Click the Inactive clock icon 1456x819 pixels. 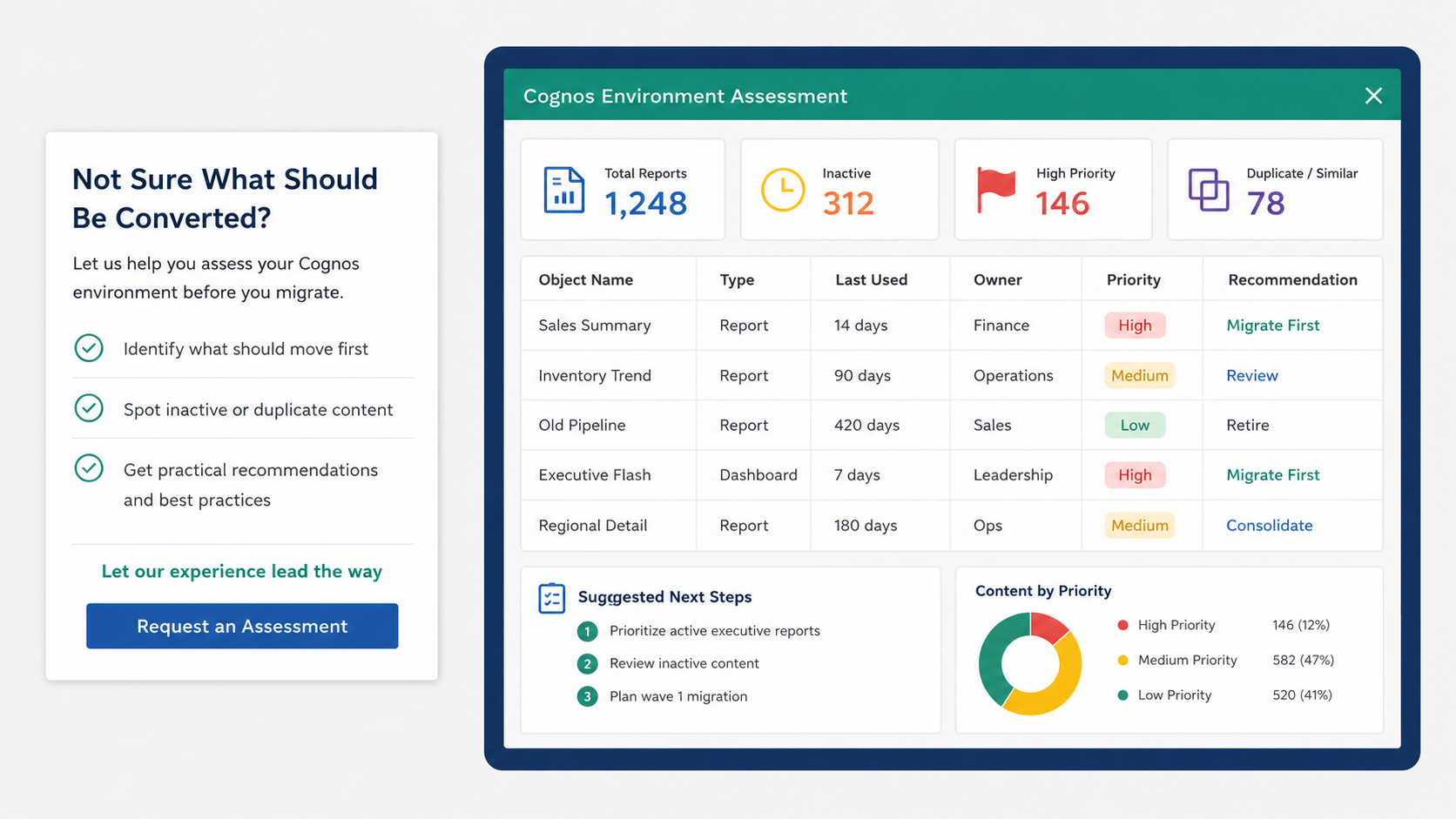click(783, 189)
